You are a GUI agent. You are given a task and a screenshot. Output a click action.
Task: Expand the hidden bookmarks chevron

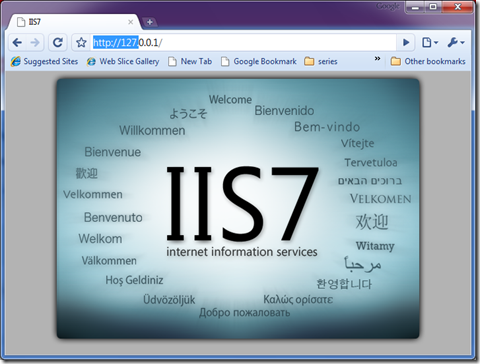click(377, 59)
